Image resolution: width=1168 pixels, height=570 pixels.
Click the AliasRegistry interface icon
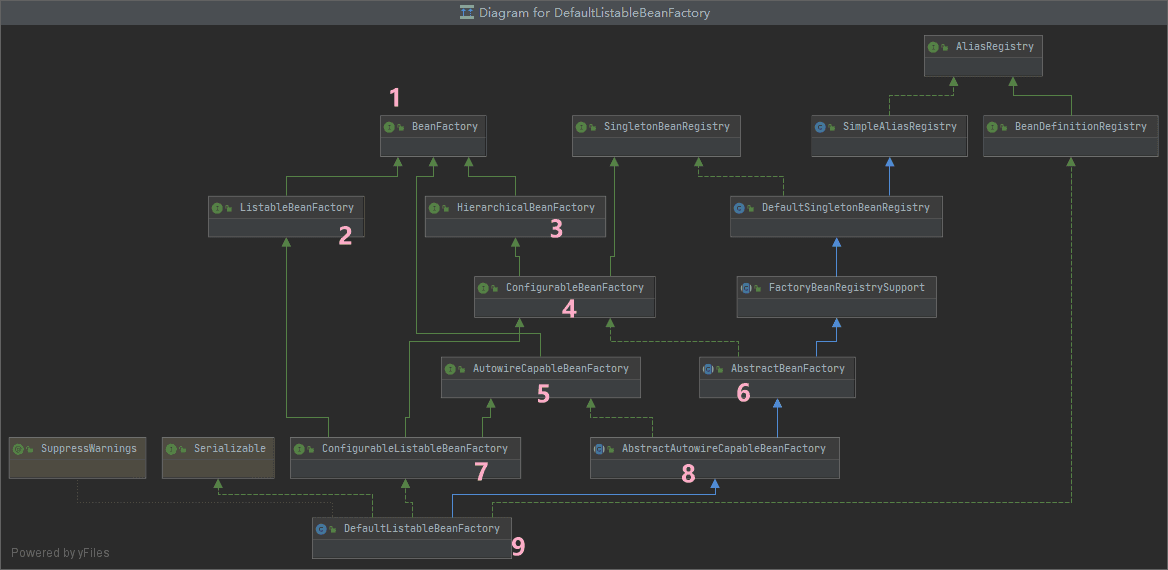point(933,46)
